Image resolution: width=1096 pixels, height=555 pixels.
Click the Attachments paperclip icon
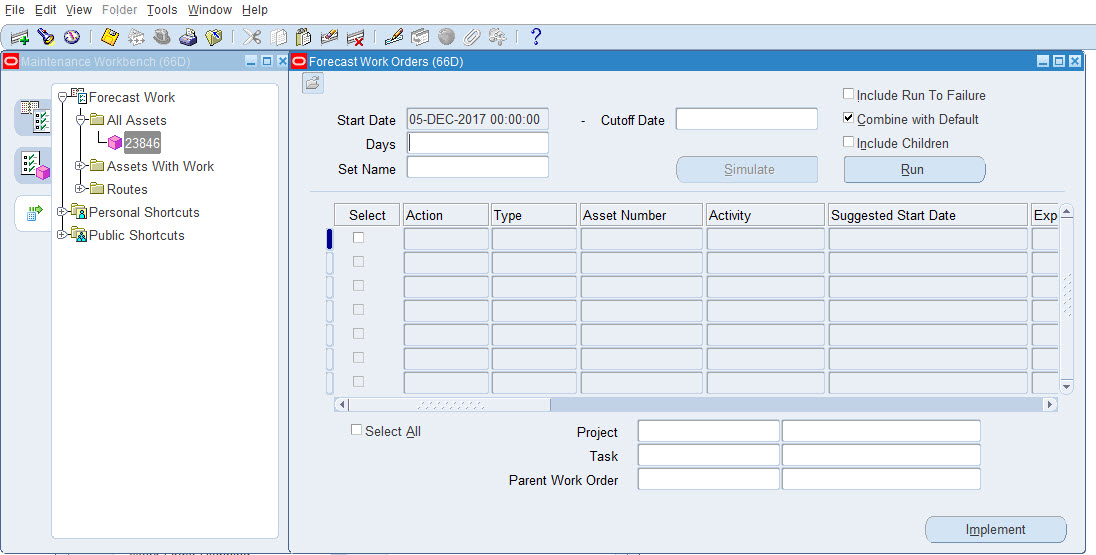click(472, 36)
